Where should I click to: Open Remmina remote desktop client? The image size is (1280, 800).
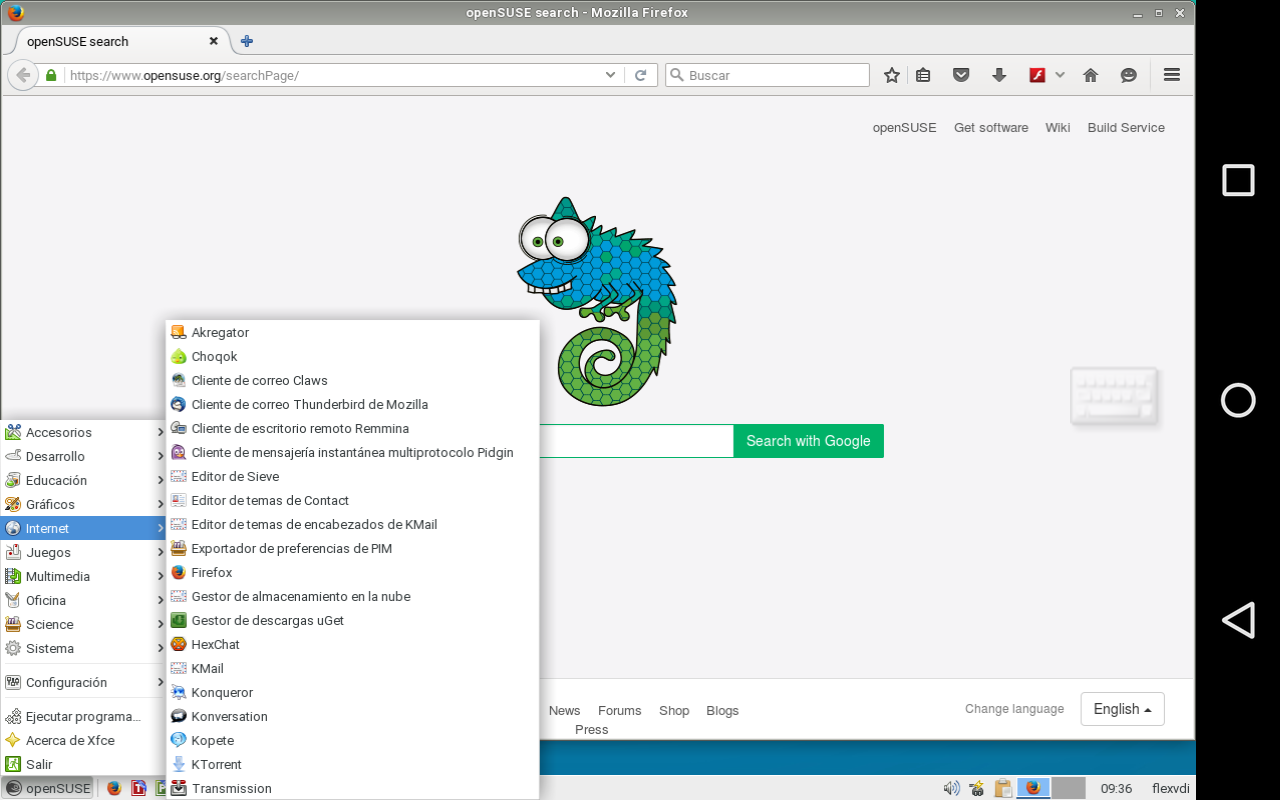click(x=352, y=428)
